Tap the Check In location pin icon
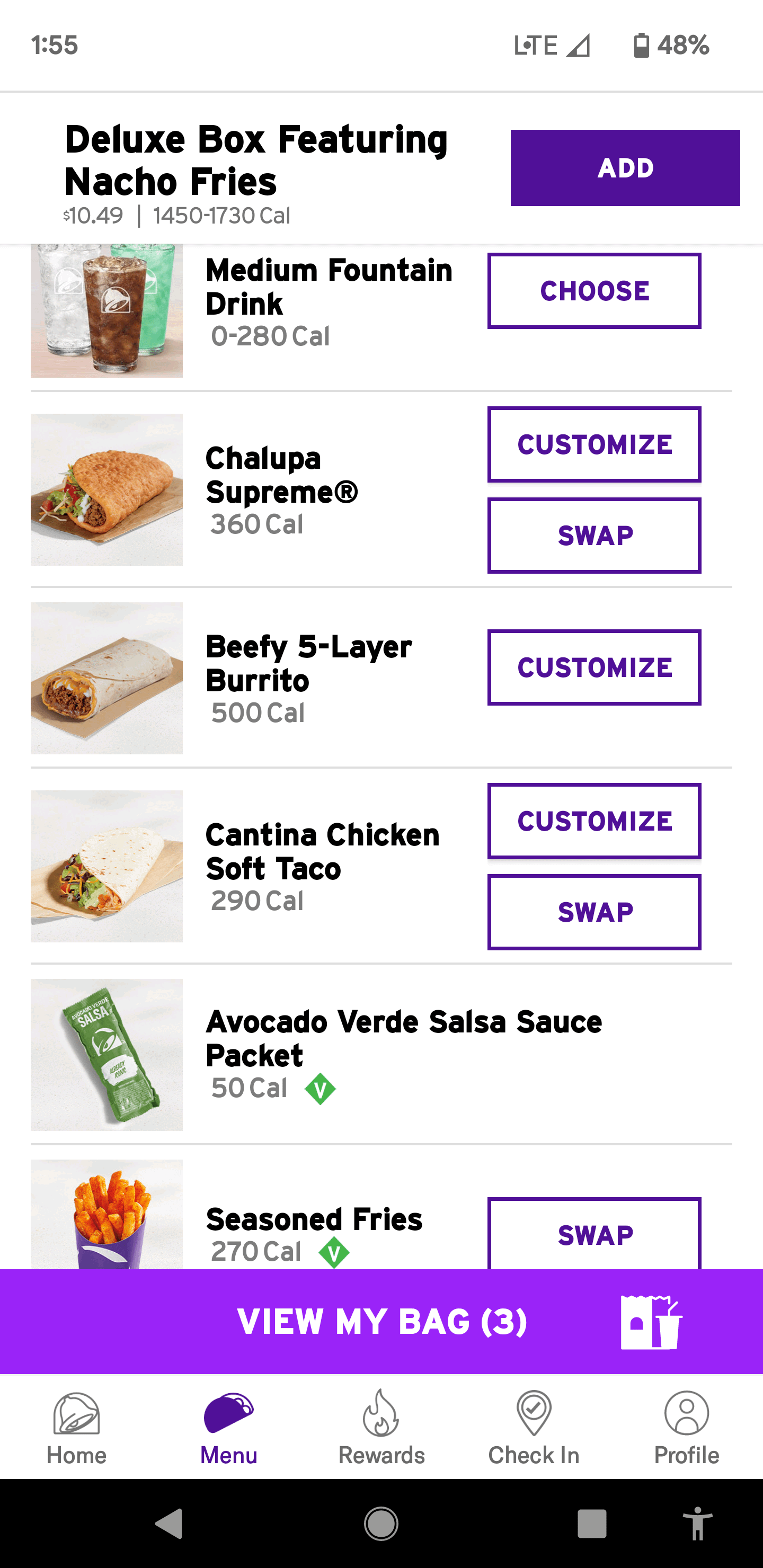The image size is (763, 1568). click(x=534, y=1413)
